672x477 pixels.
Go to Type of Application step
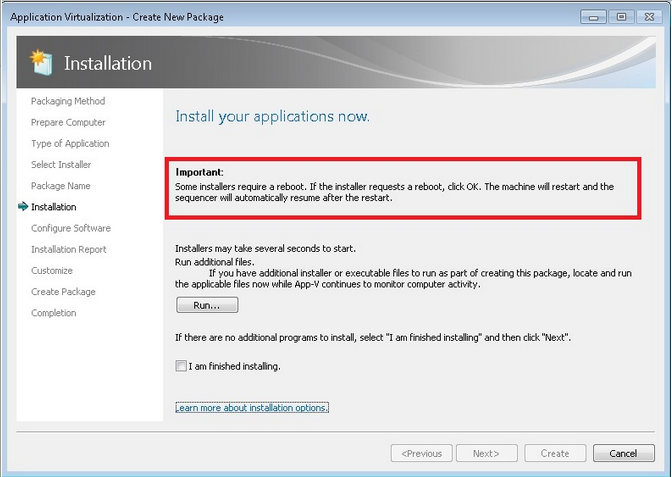click(x=70, y=144)
